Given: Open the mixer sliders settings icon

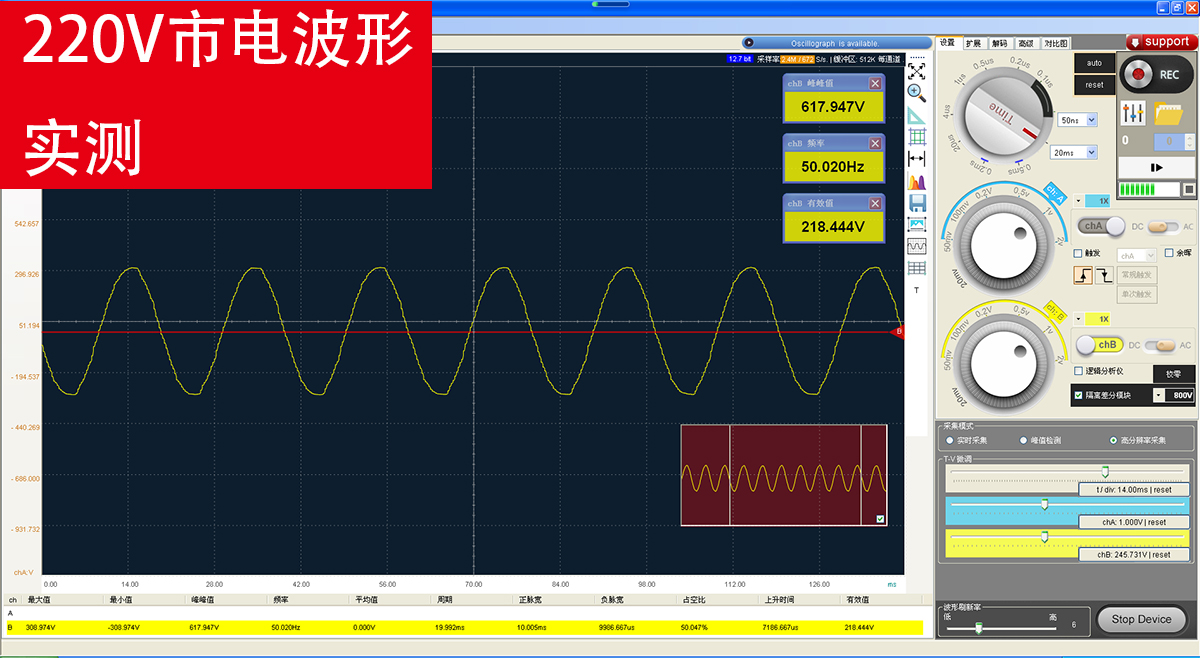Looking at the screenshot, I should pos(1133,112).
